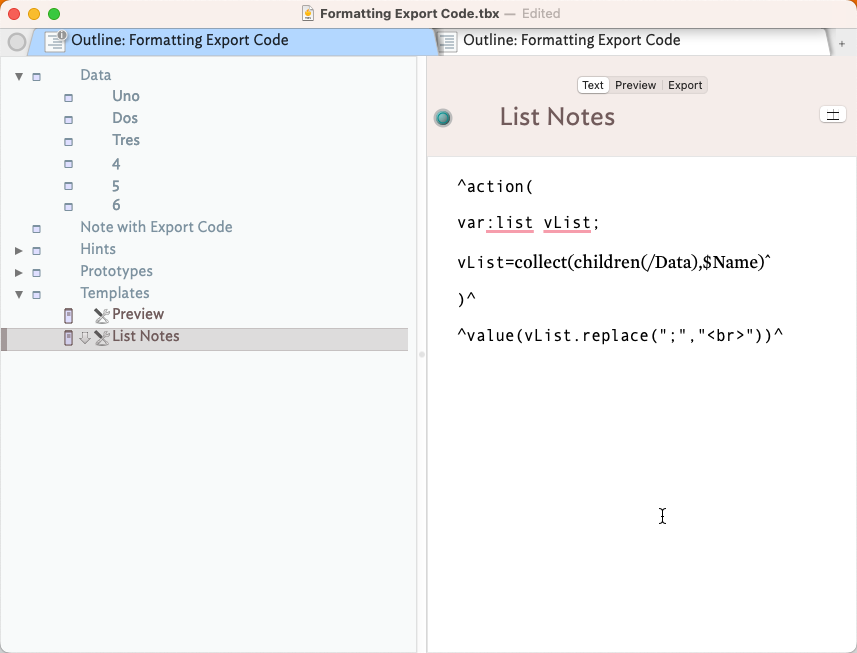Image resolution: width=857 pixels, height=653 pixels.
Task: Switch to Export view mode
Action: [685, 85]
